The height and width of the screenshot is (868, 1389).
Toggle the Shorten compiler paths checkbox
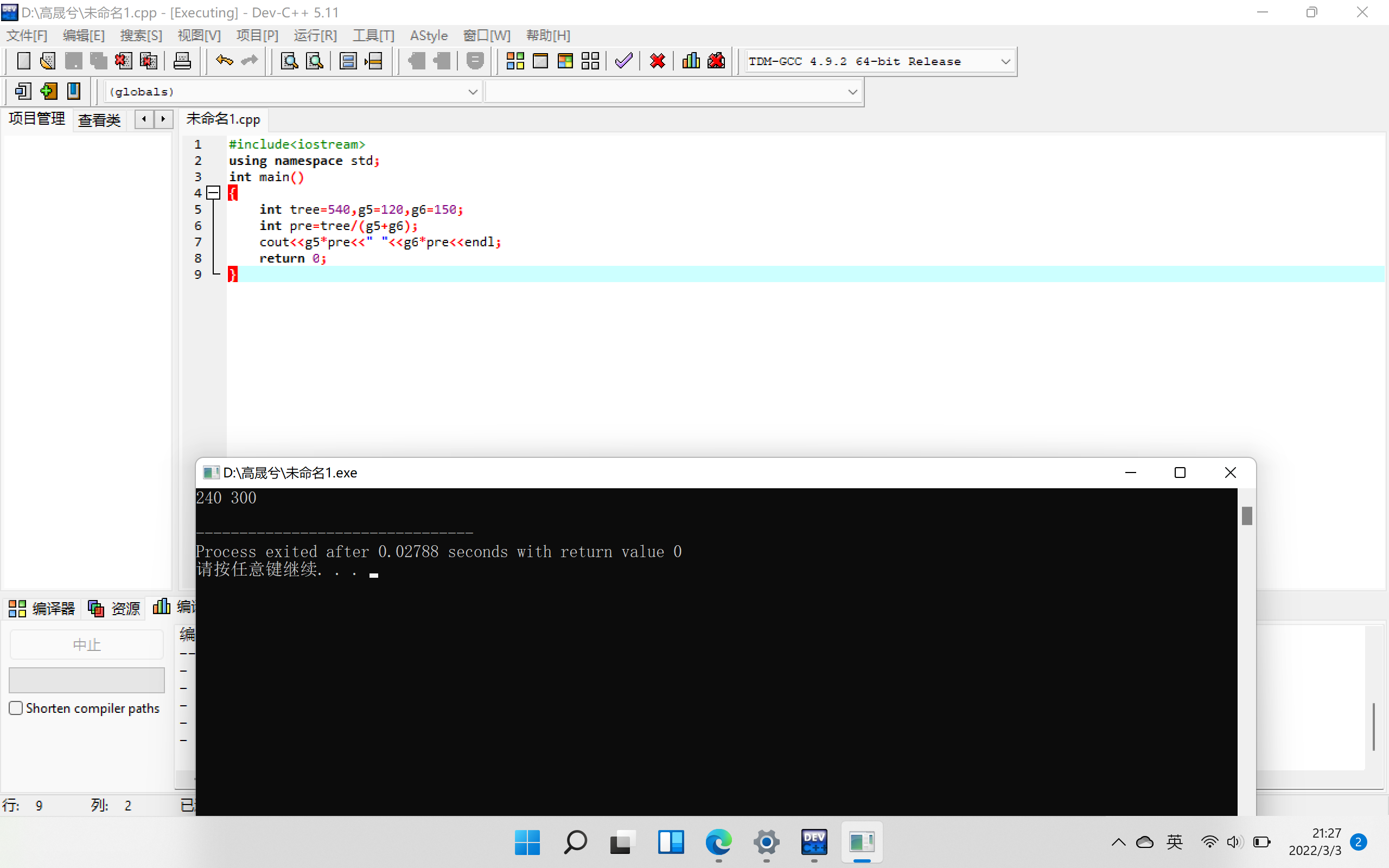[x=16, y=708]
